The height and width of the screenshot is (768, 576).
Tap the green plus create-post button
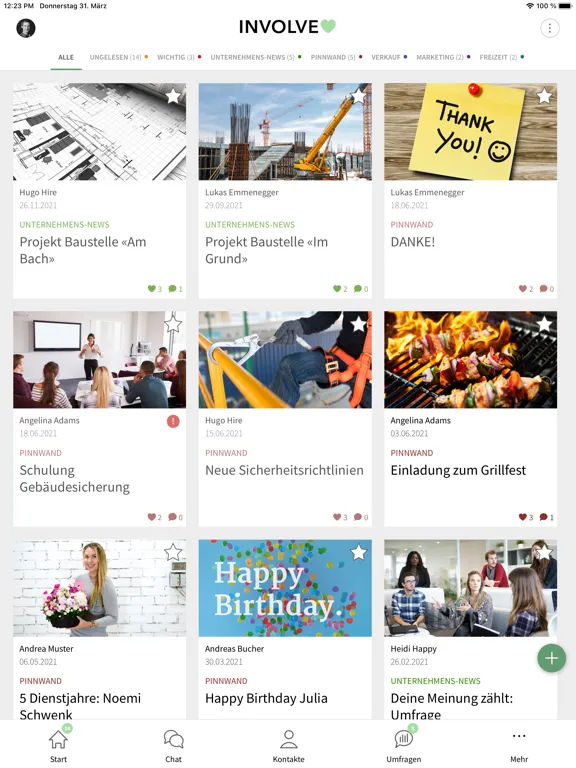click(x=552, y=658)
